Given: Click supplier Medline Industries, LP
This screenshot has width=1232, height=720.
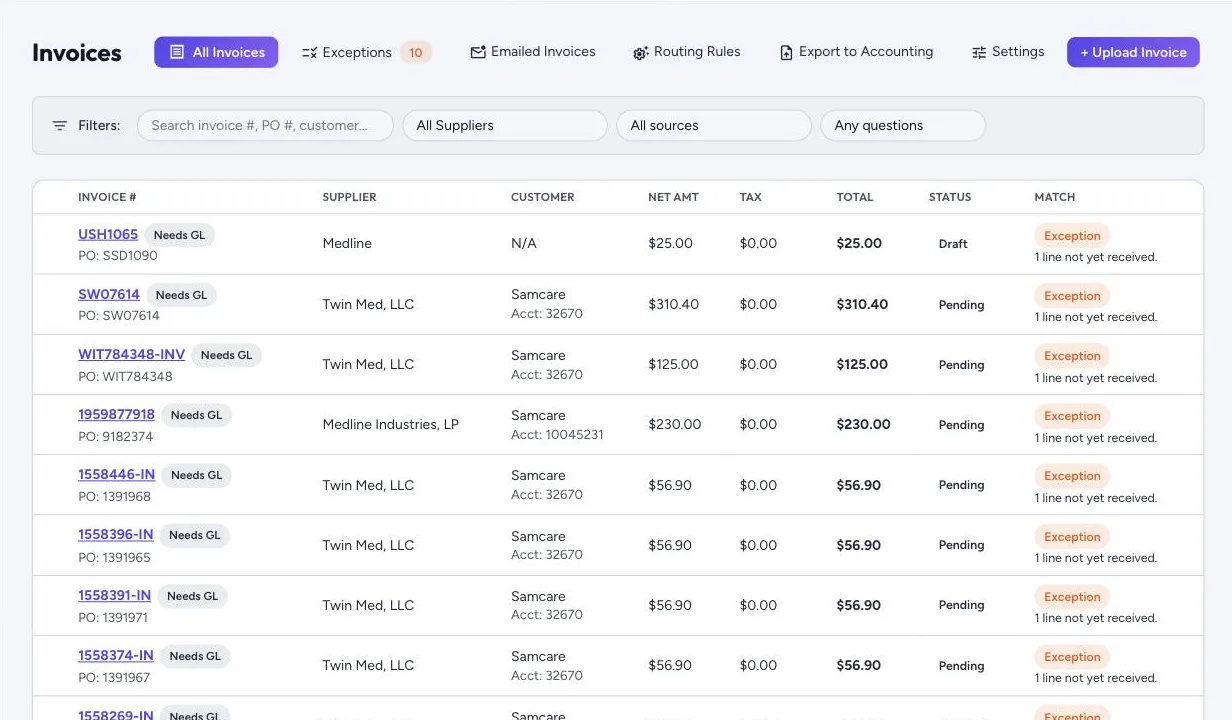Looking at the screenshot, I should pos(390,424).
